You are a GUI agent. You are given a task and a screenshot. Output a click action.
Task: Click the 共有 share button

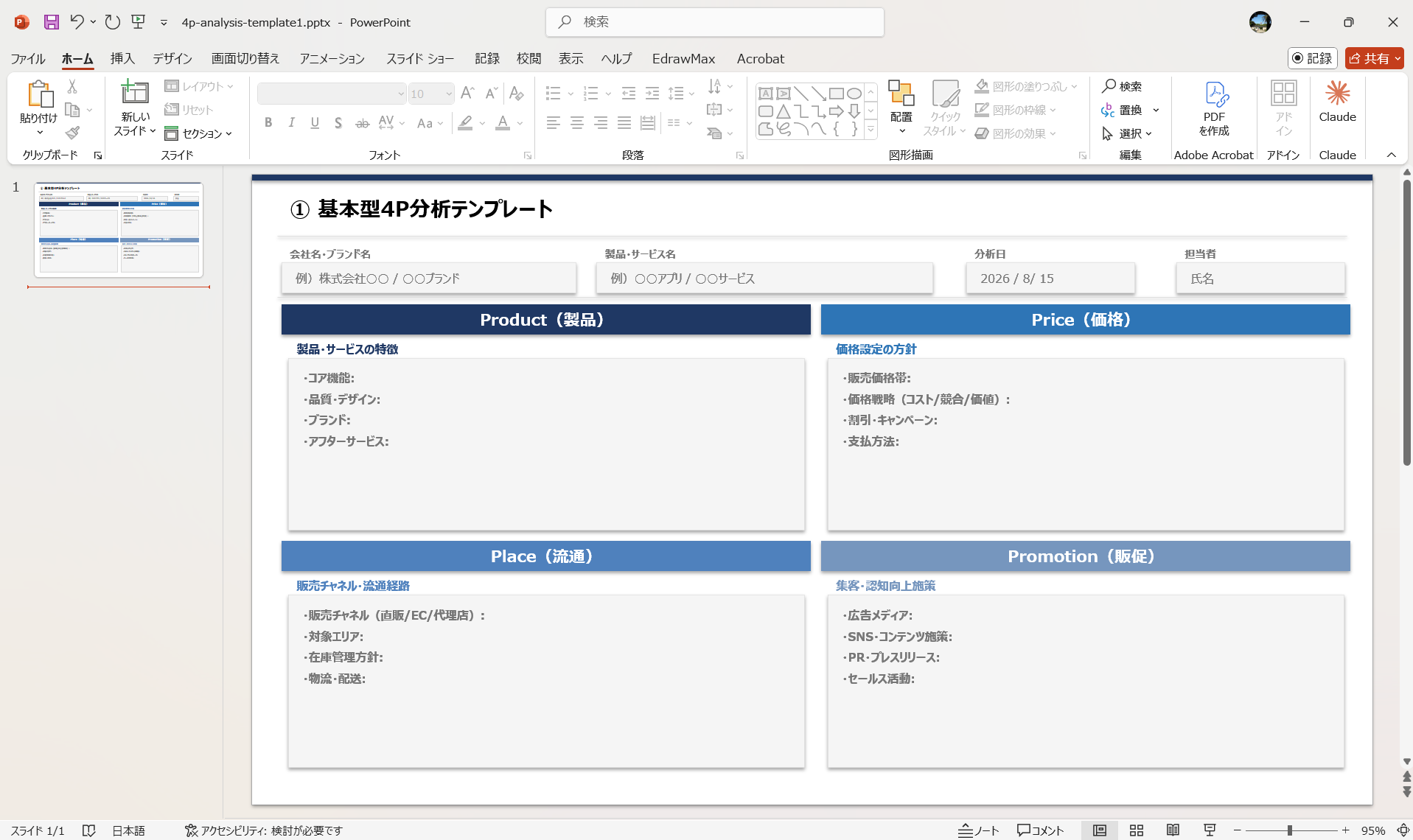(1374, 58)
